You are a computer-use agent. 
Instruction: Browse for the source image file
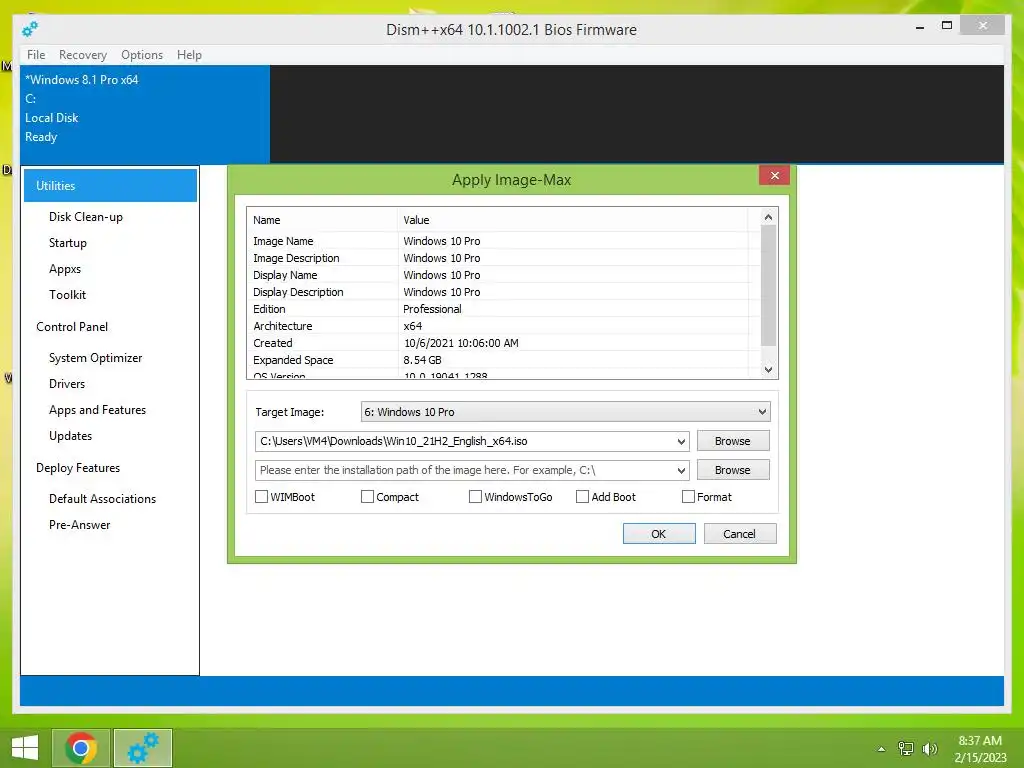pos(733,441)
